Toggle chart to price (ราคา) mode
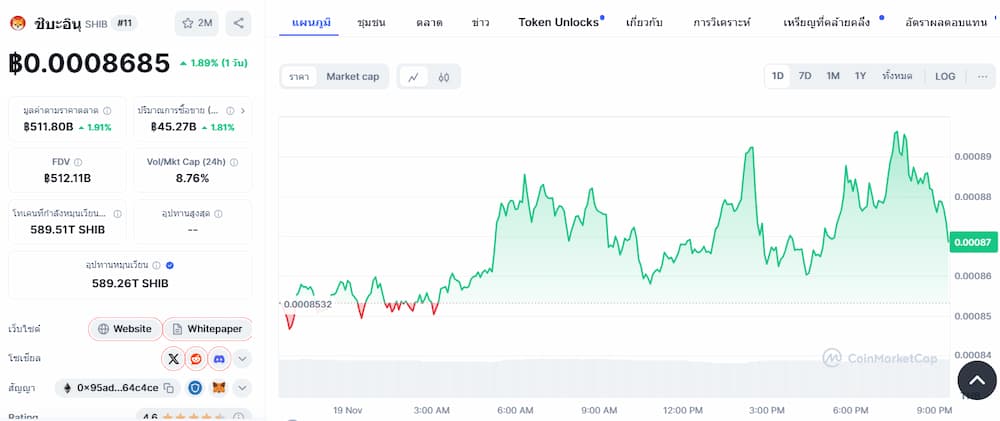Screen dimensions: 1000x421 click(299, 77)
